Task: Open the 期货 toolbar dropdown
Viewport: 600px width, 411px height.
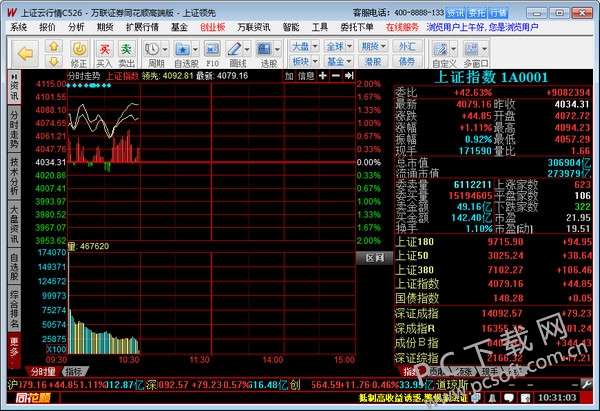Action: (373, 47)
